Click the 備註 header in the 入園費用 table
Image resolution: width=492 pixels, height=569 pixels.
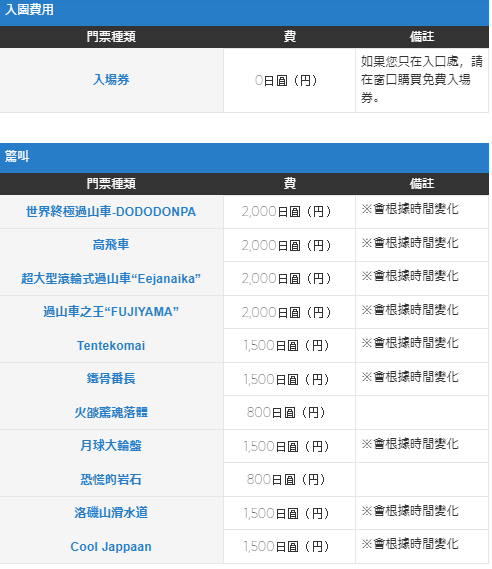(x=422, y=37)
